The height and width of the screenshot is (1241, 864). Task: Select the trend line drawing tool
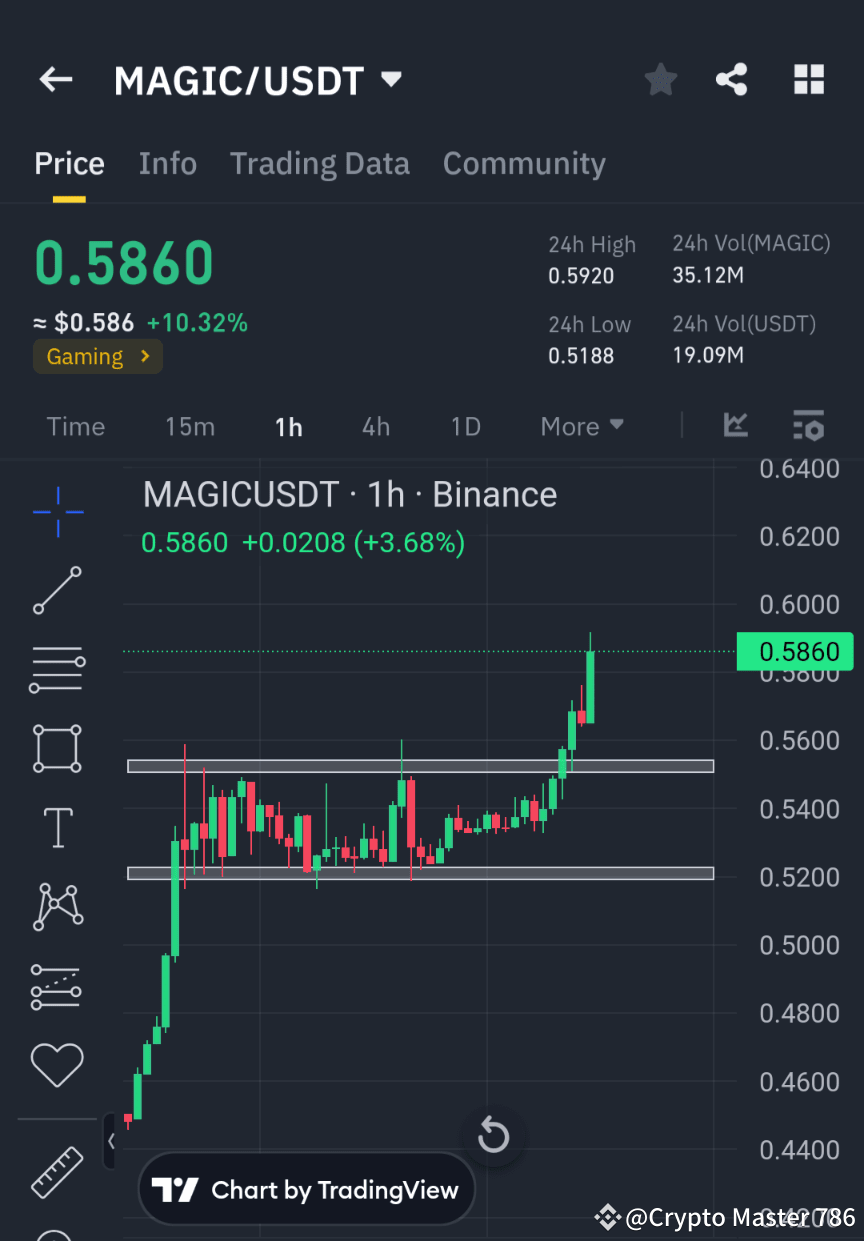coord(57,590)
